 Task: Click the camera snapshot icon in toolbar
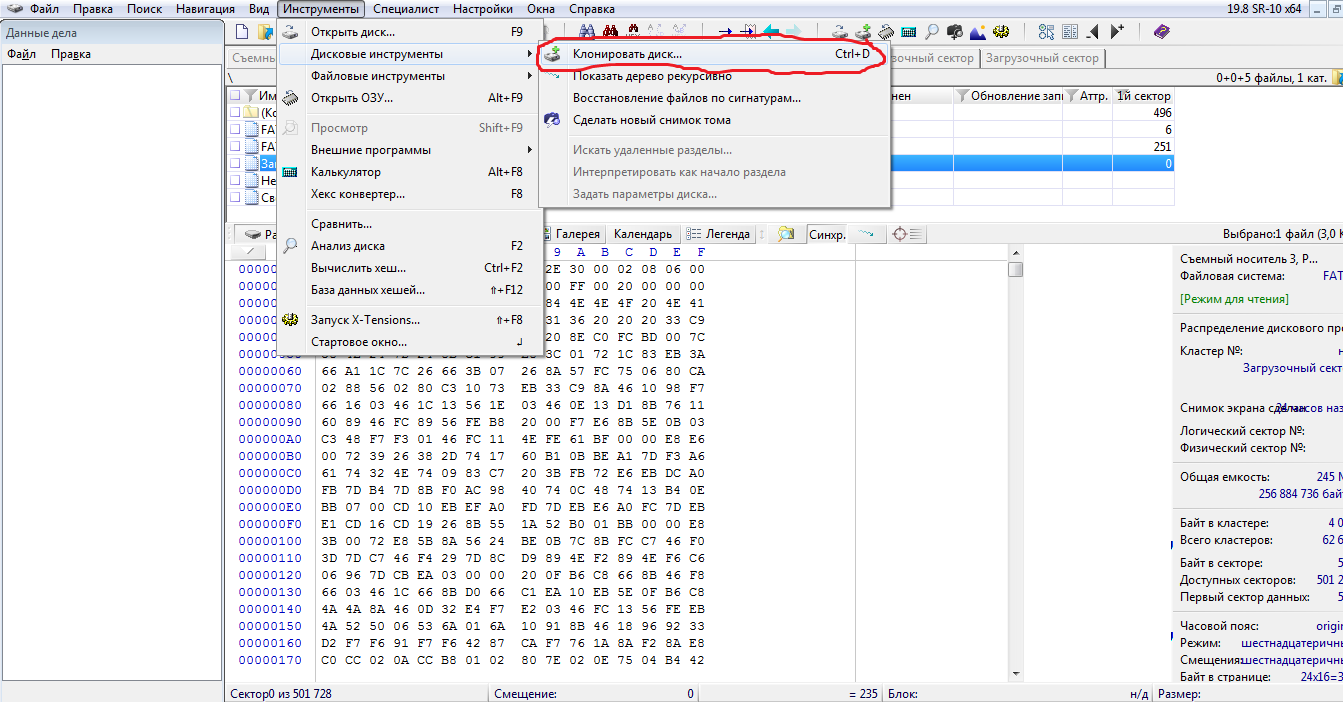(955, 32)
